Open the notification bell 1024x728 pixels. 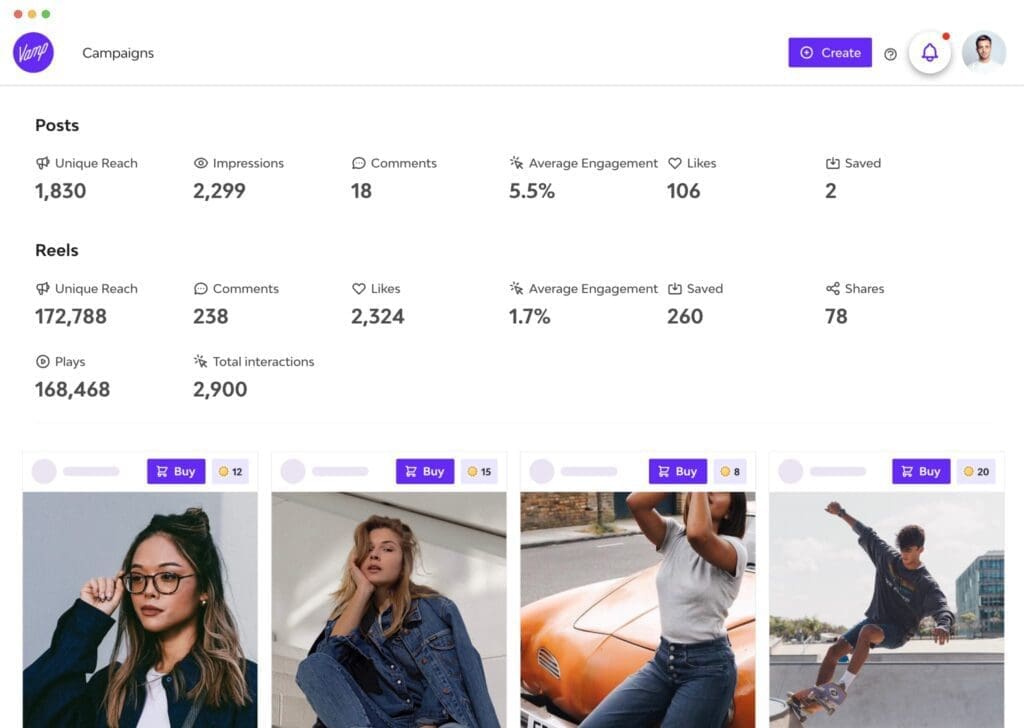click(x=930, y=52)
